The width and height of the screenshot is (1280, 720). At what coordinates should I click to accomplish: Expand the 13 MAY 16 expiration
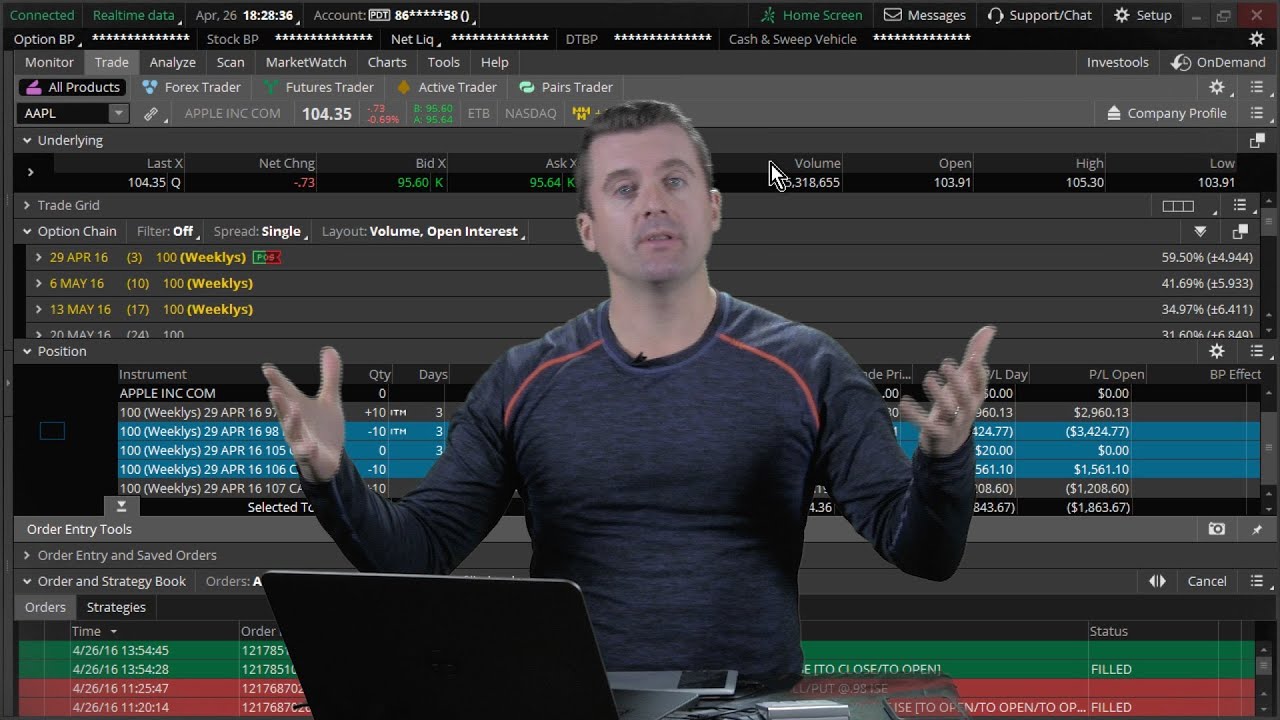39,309
